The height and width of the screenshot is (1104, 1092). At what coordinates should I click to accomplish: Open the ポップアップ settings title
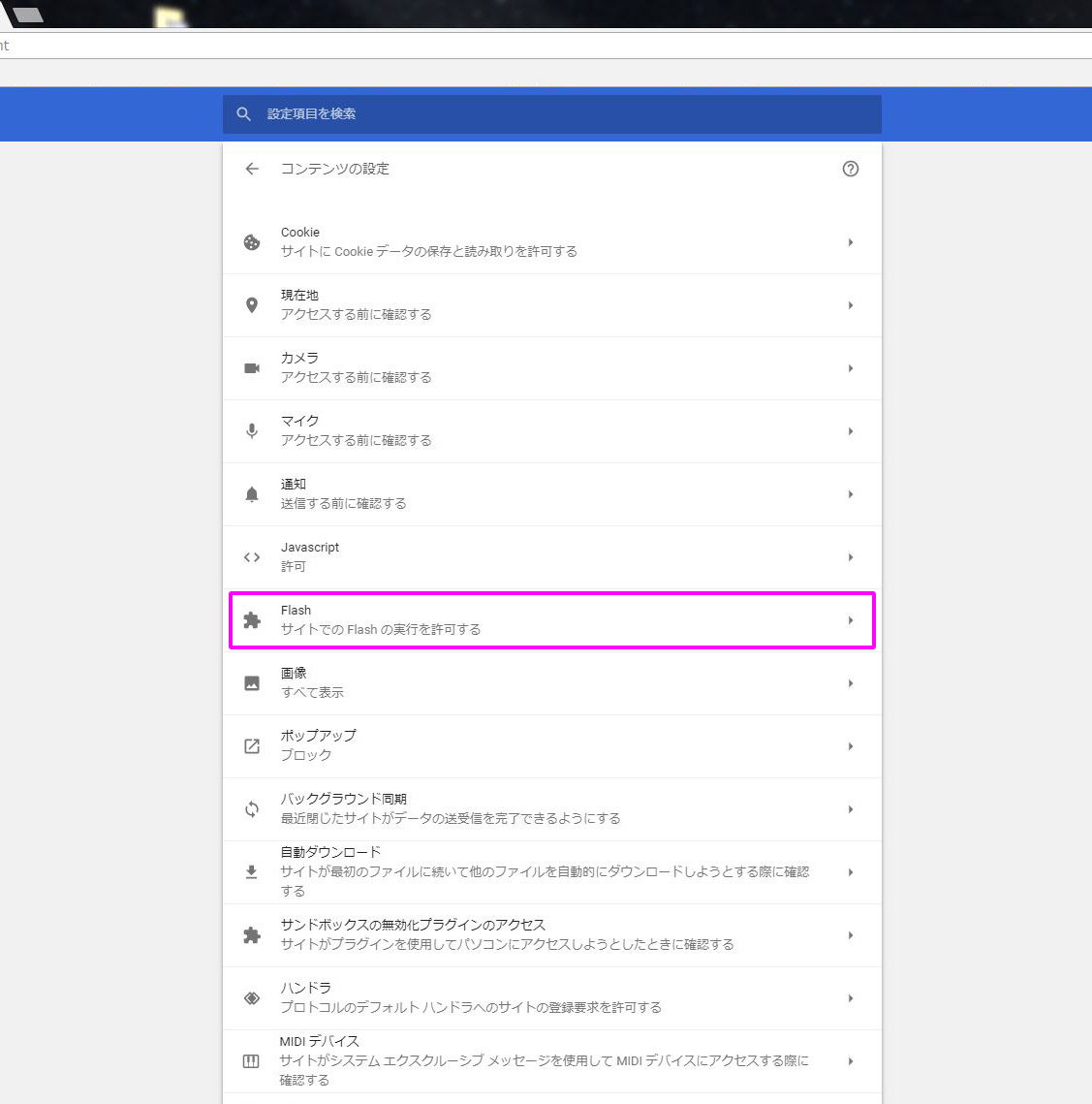click(318, 736)
